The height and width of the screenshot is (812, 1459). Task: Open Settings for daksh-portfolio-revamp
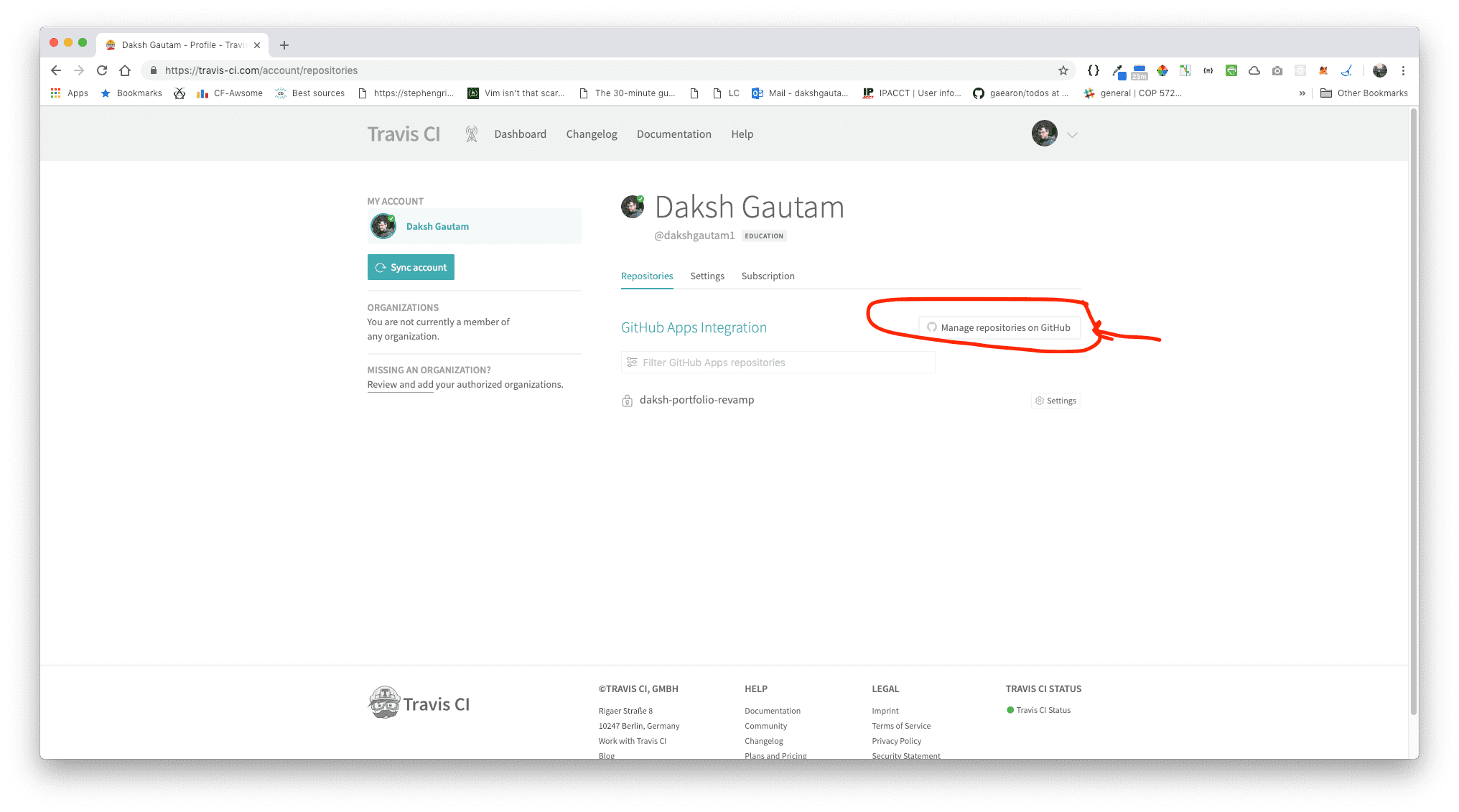[x=1055, y=401]
